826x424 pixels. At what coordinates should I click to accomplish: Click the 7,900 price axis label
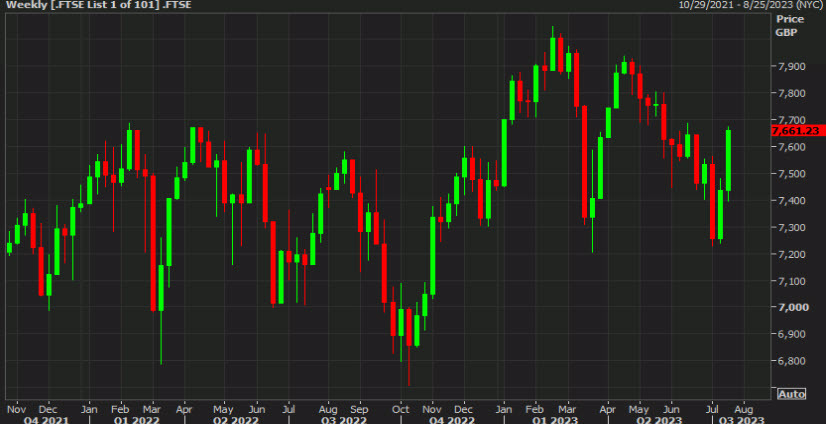click(x=791, y=66)
